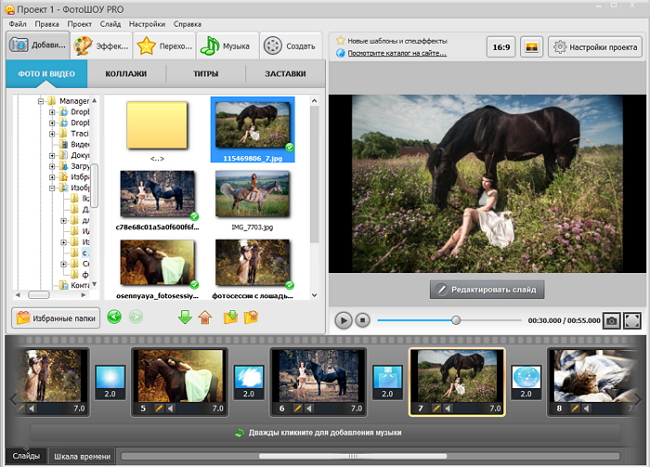Switch to Слайды view
The height and width of the screenshot is (467, 650).
coord(26,456)
